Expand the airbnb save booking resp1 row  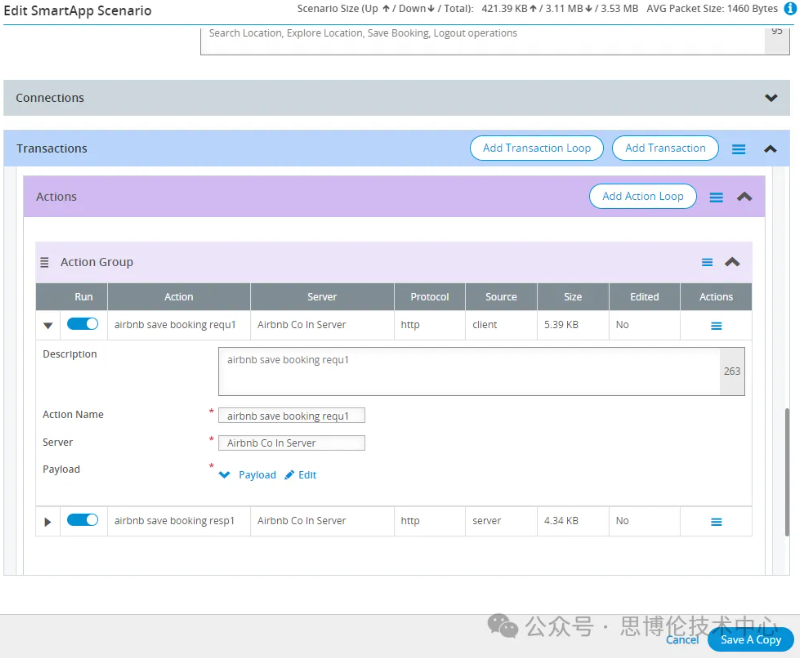click(47, 522)
